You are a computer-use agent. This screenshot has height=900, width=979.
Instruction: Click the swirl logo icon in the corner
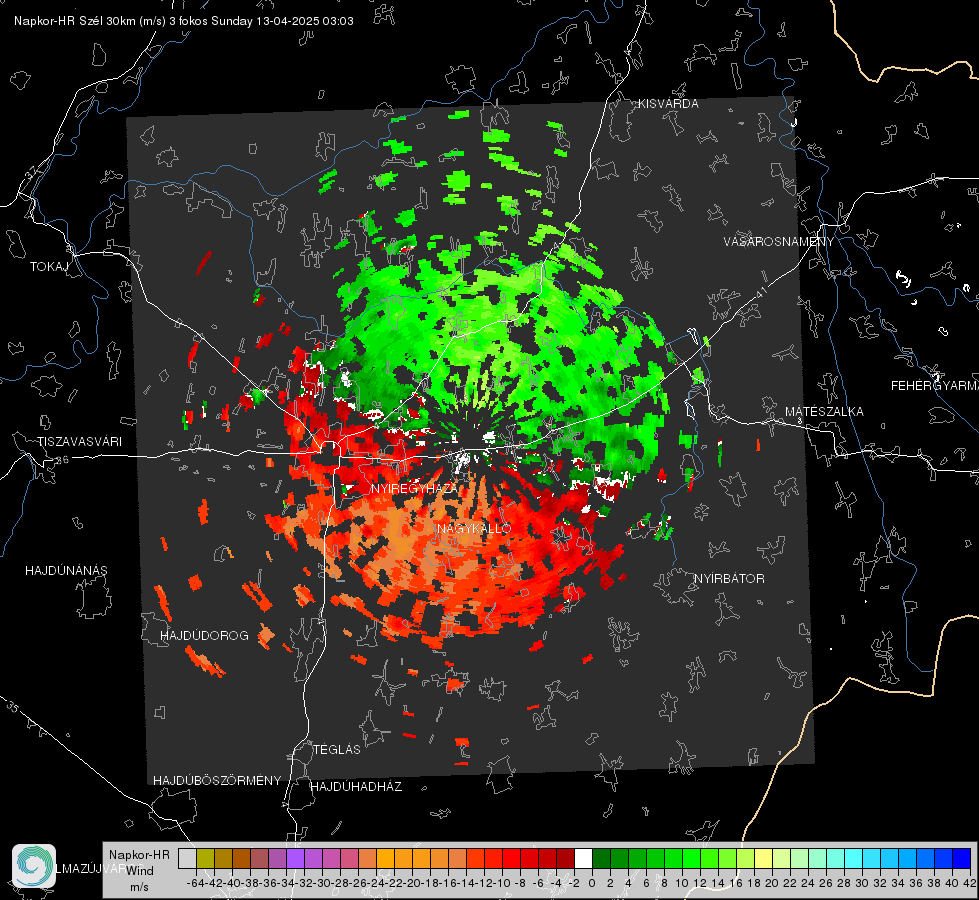34,866
